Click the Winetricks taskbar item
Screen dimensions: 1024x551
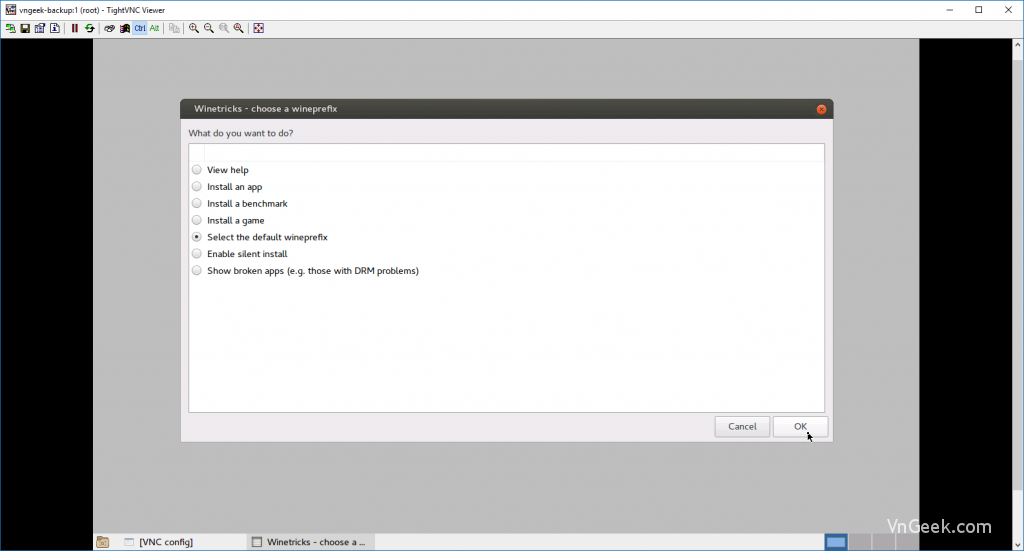pos(309,542)
